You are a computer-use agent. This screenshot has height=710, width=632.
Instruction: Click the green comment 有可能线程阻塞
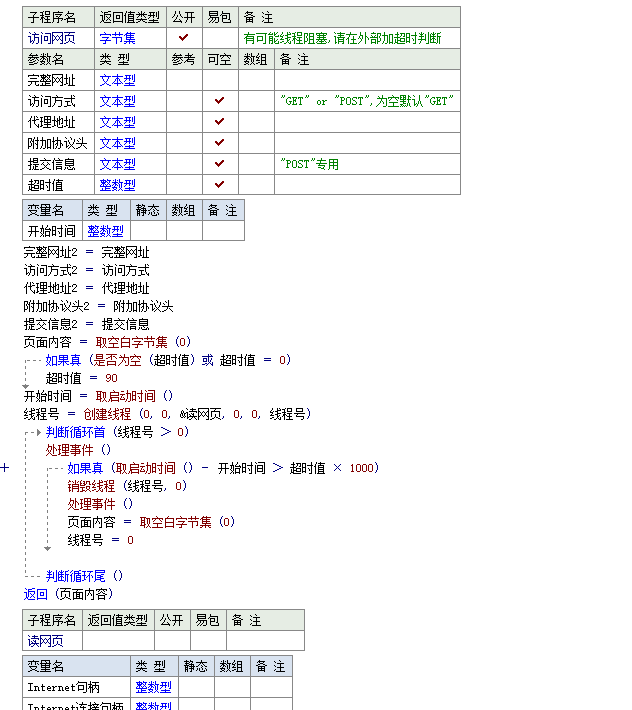342,38
